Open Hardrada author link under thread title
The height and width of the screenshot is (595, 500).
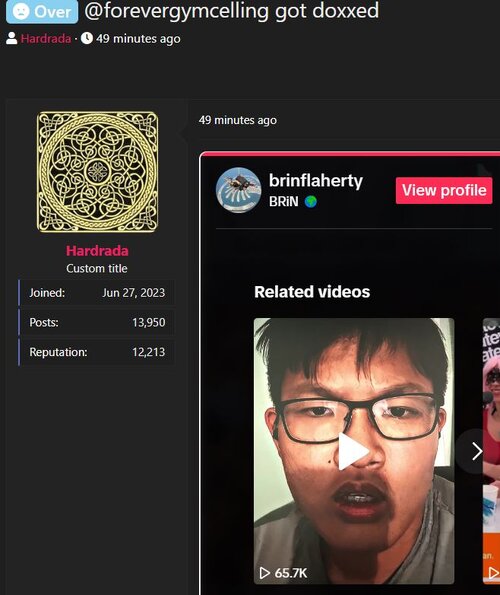pyautogui.click(x=46, y=38)
